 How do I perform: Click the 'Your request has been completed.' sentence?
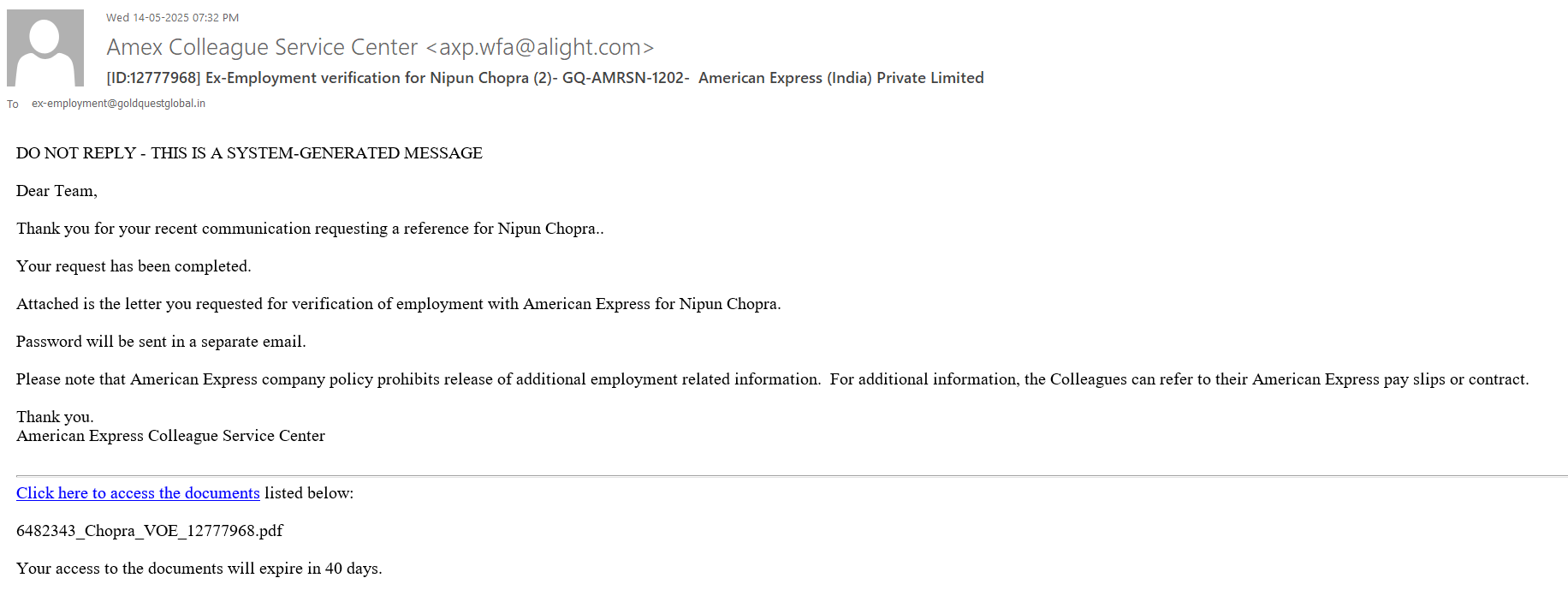[x=134, y=266]
